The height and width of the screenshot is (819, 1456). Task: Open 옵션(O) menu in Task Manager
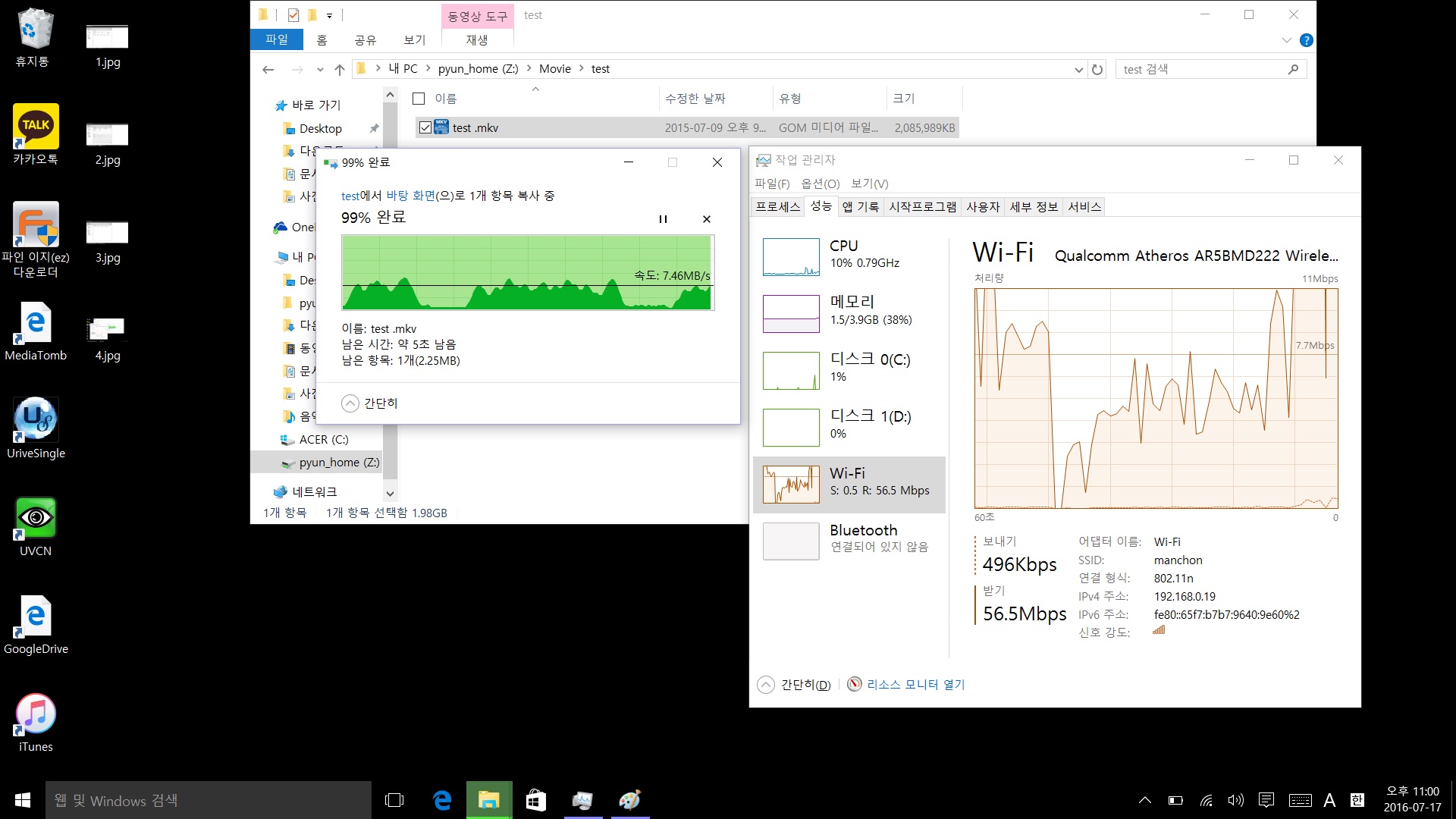[x=821, y=184]
